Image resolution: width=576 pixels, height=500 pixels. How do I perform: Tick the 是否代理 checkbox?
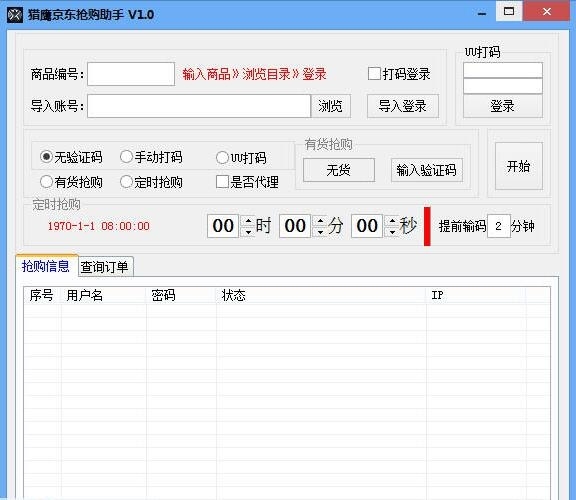tap(223, 181)
